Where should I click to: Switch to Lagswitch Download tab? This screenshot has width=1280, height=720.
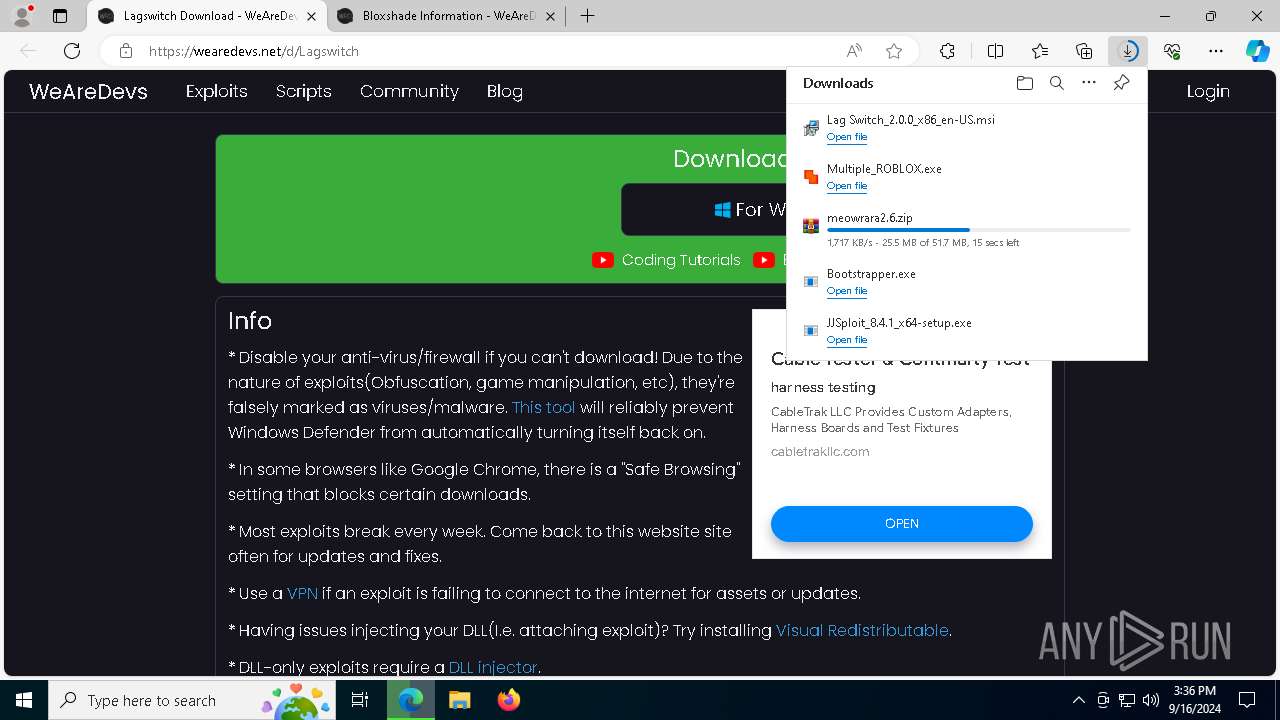[x=208, y=16]
